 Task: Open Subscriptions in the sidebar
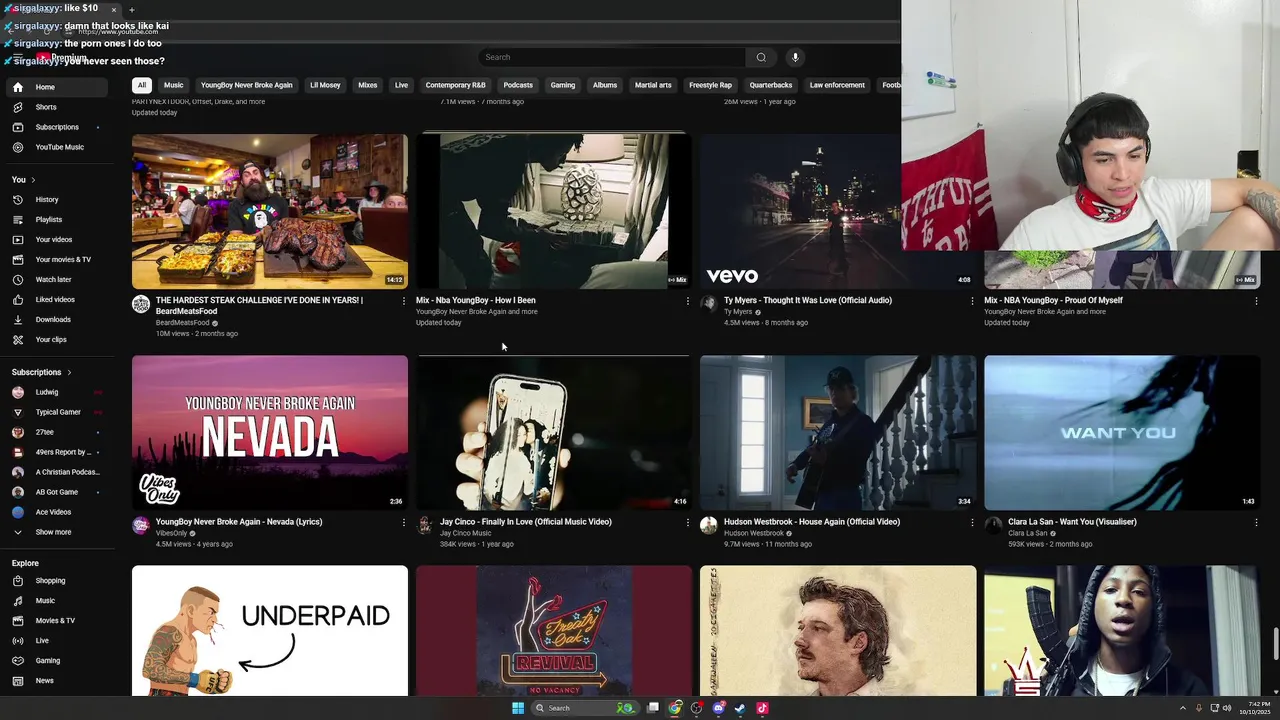coord(56,127)
